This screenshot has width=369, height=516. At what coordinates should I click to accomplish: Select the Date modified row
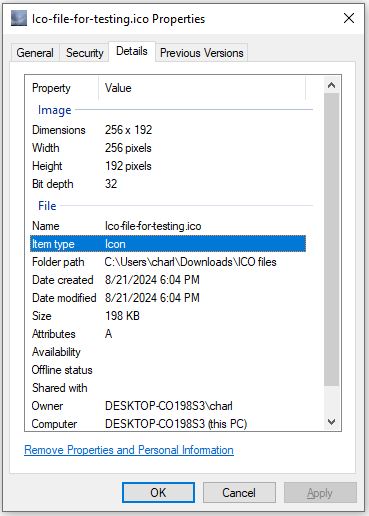[168, 298]
